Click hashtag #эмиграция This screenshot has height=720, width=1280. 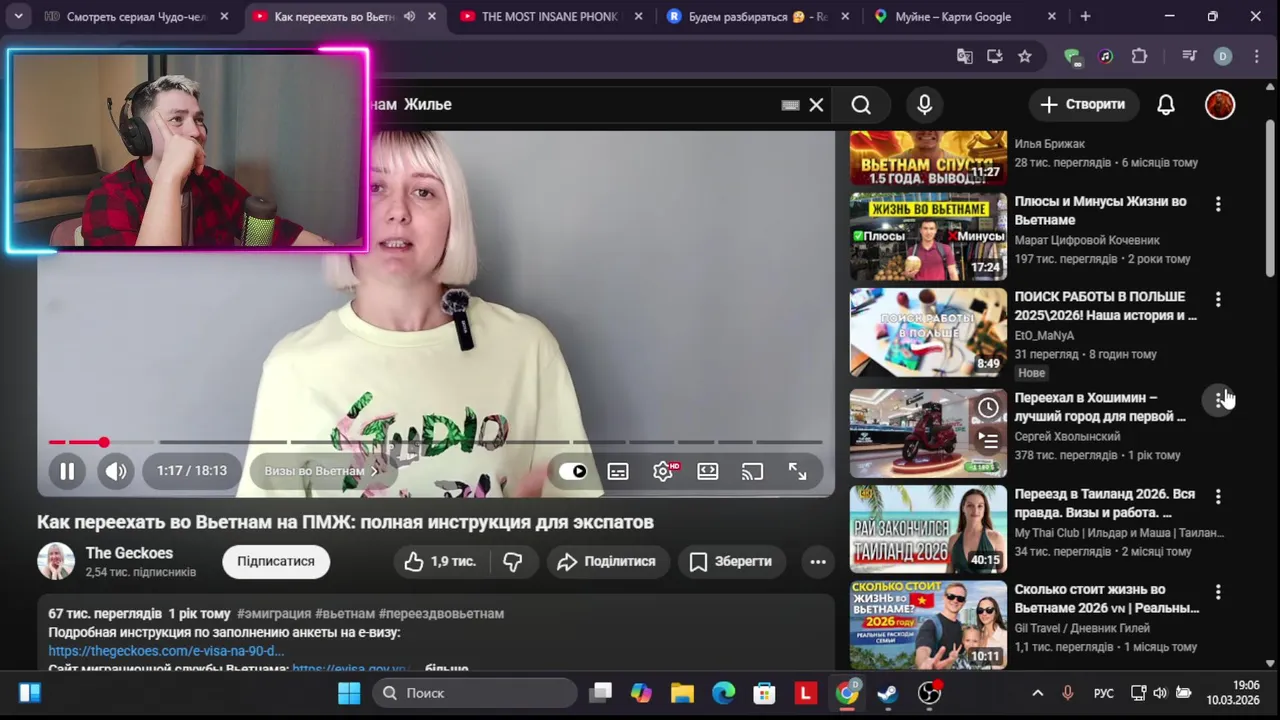pyautogui.click(x=274, y=613)
